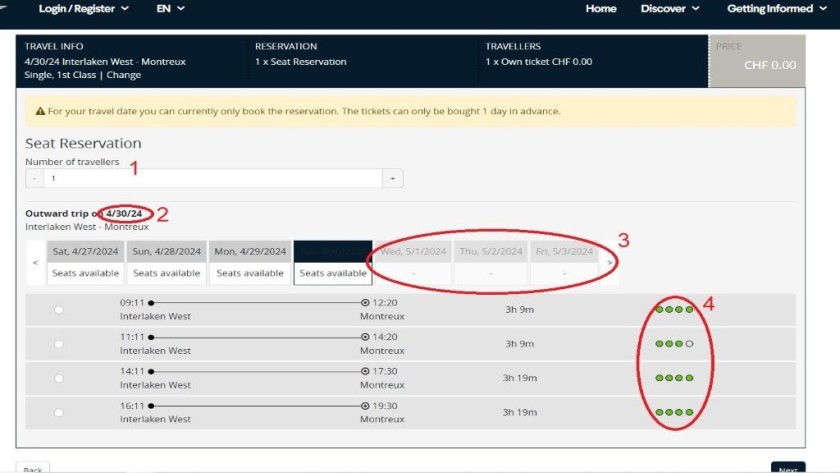
Task: Select the Sat, 4/27/2024 date tab
Action: (x=86, y=262)
